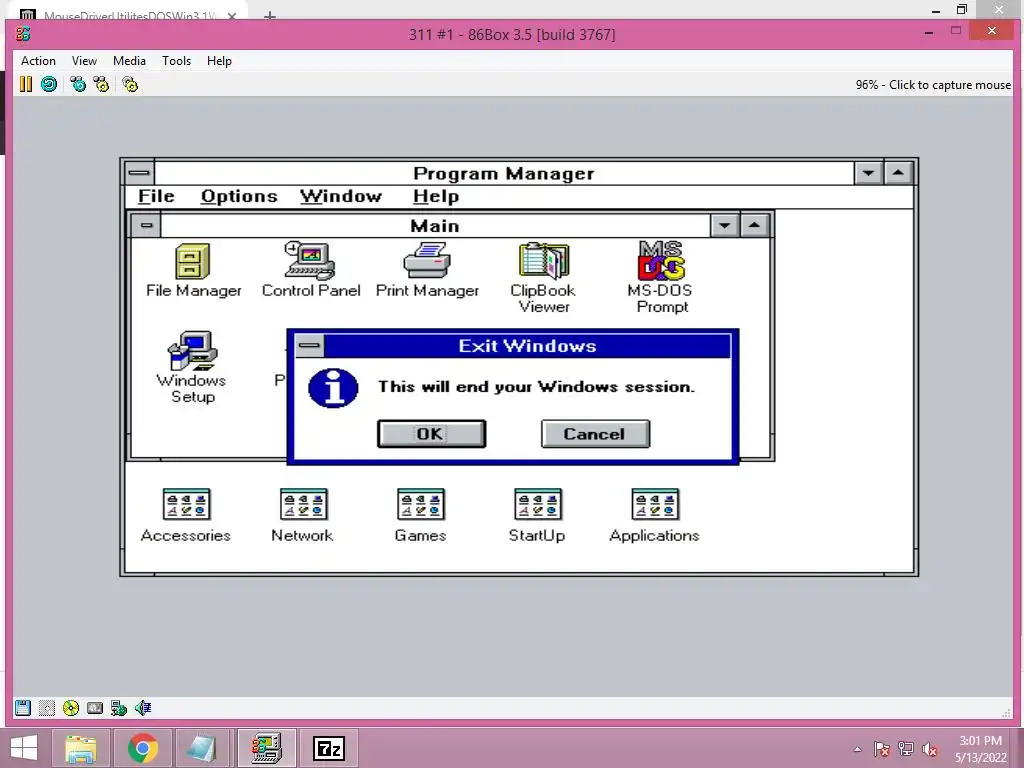Open File Explorer from the taskbar
The height and width of the screenshot is (768, 1024).
pyautogui.click(x=81, y=748)
